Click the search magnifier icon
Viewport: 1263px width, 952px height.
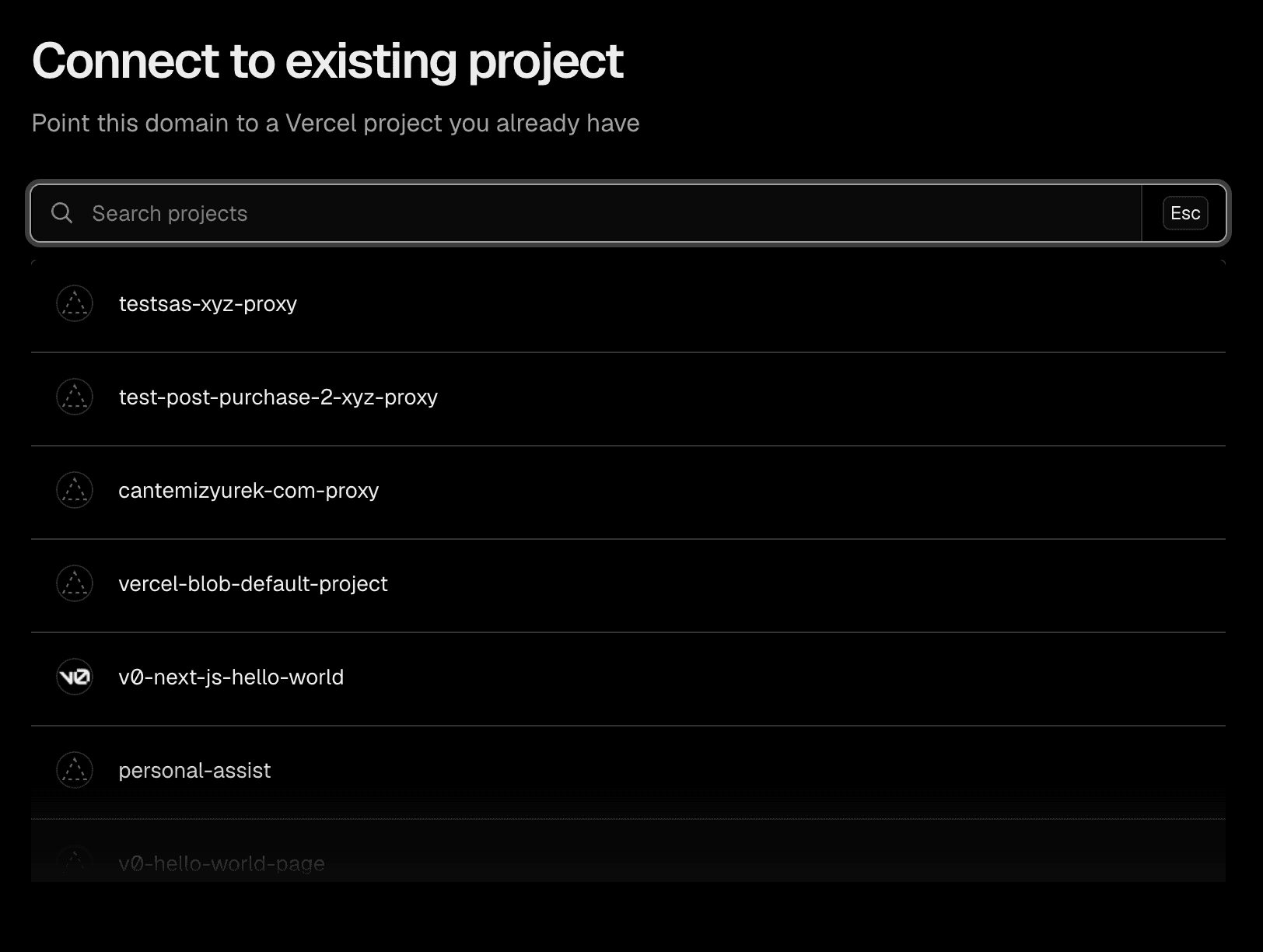click(62, 213)
